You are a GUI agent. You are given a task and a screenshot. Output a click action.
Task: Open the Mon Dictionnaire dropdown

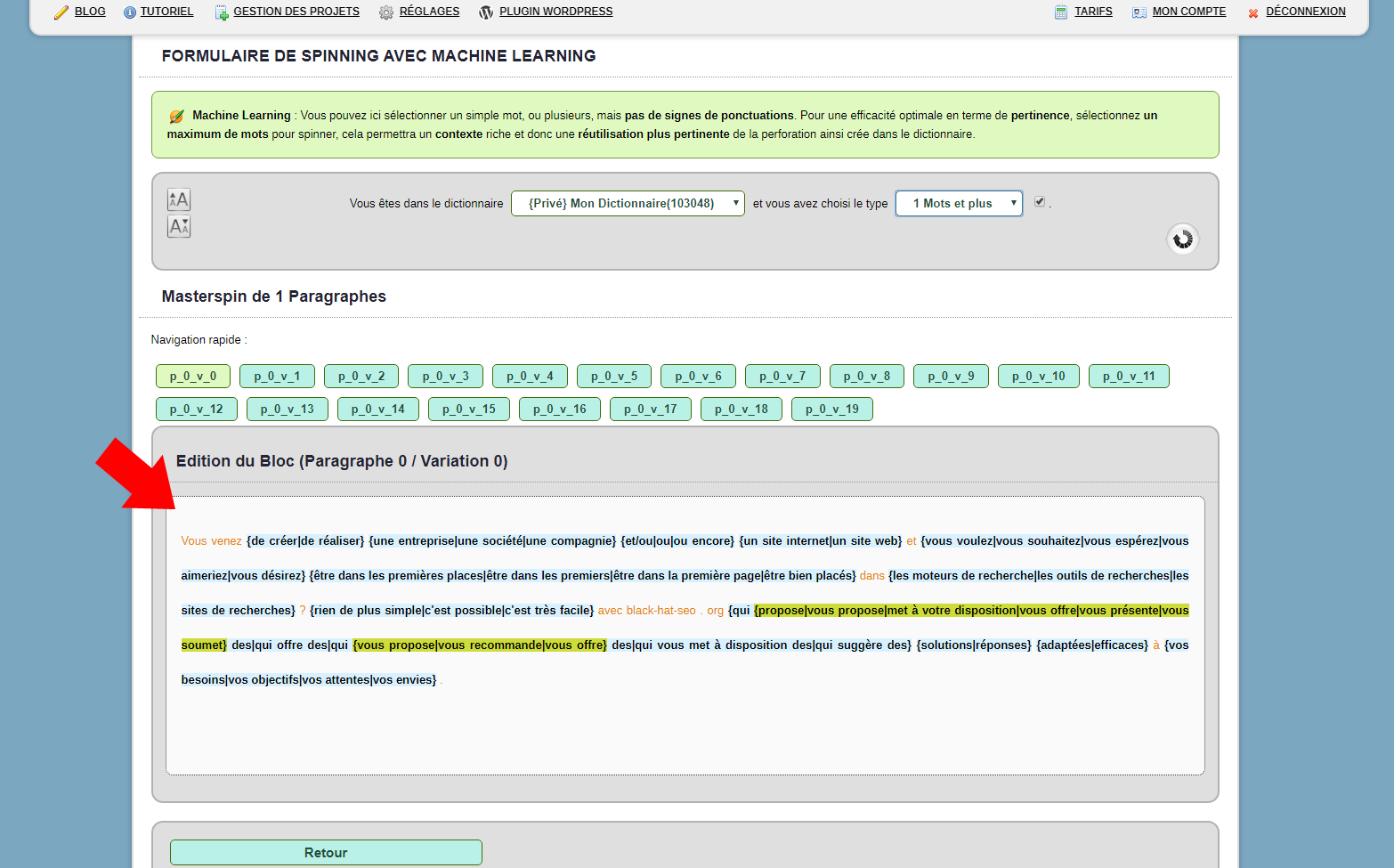pos(628,203)
